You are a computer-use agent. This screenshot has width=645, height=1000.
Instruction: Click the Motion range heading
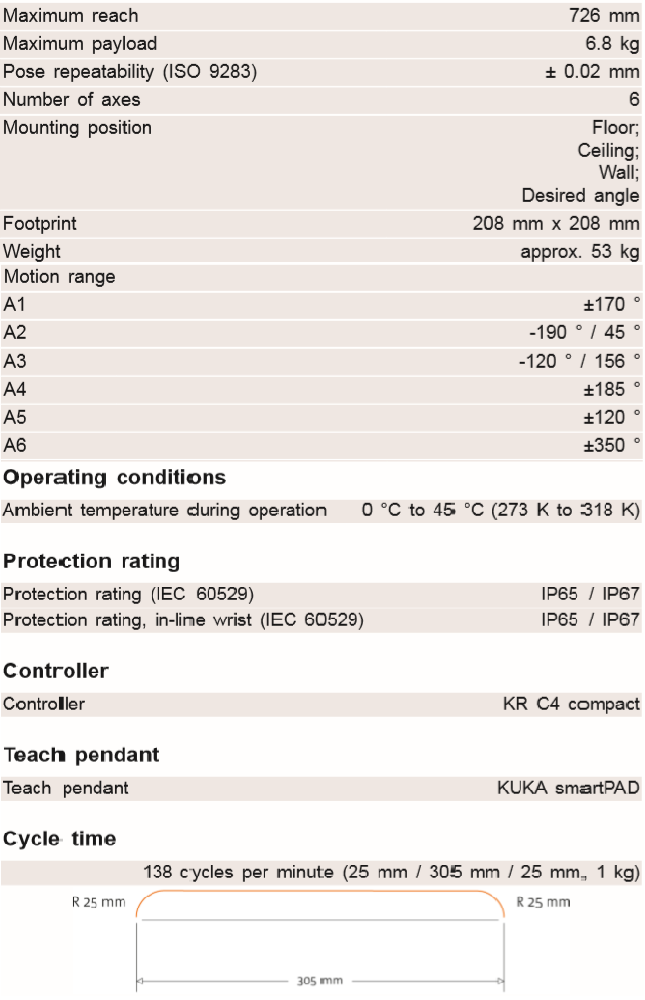(x=59, y=277)
